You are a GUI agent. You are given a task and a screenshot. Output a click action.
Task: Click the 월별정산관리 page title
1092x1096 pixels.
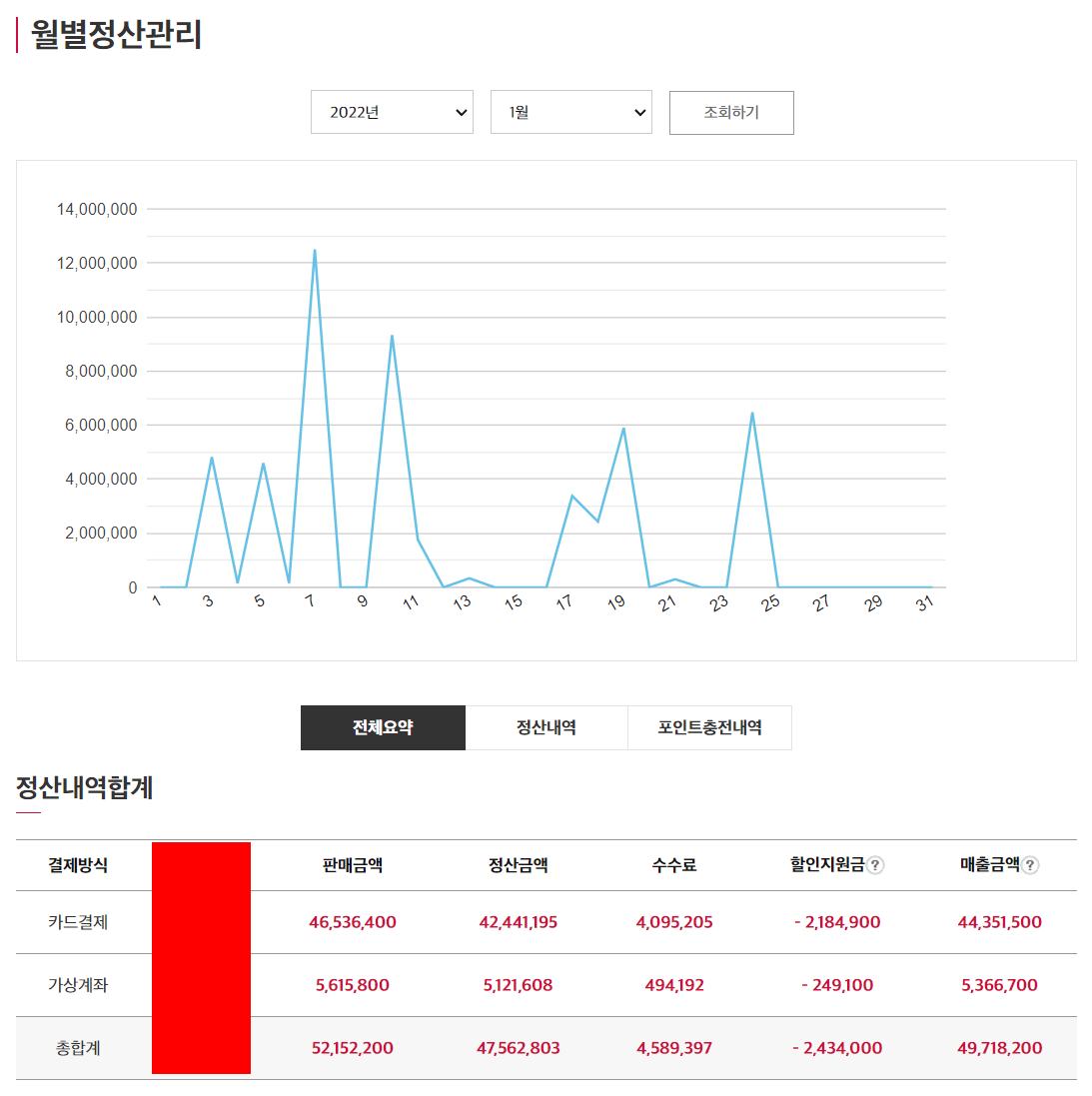tap(116, 35)
